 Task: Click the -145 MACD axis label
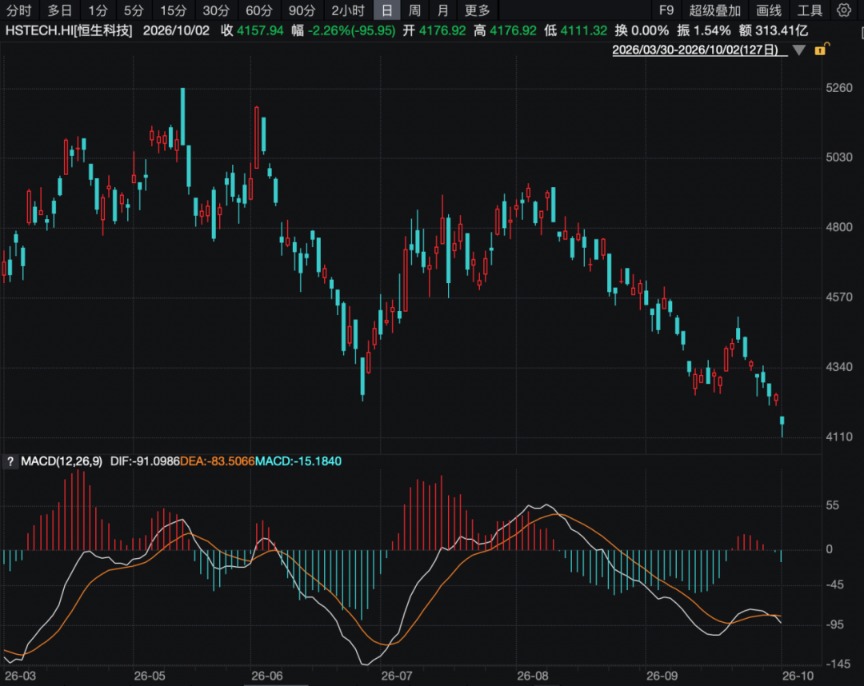click(x=838, y=664)
